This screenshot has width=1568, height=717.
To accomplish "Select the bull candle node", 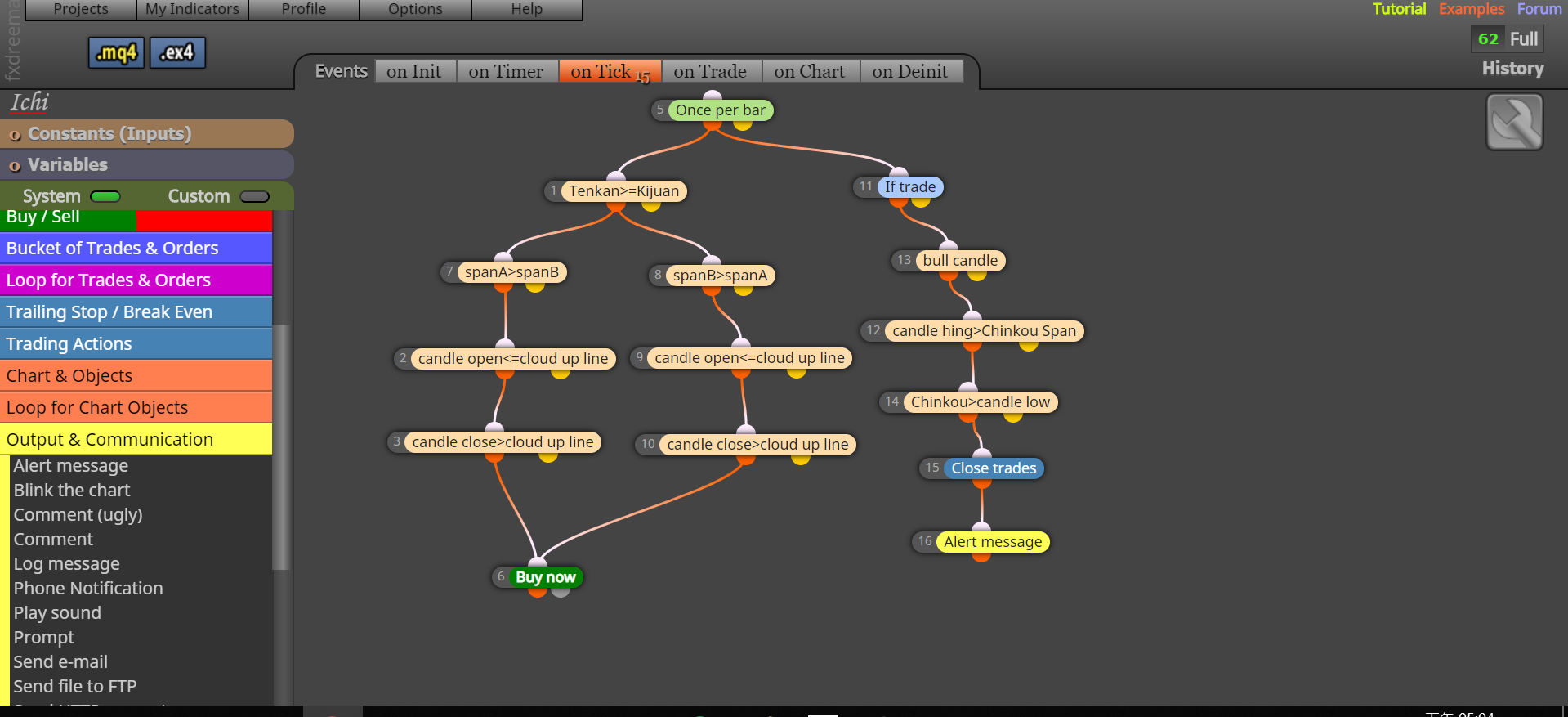I will (x=960, y=261).
